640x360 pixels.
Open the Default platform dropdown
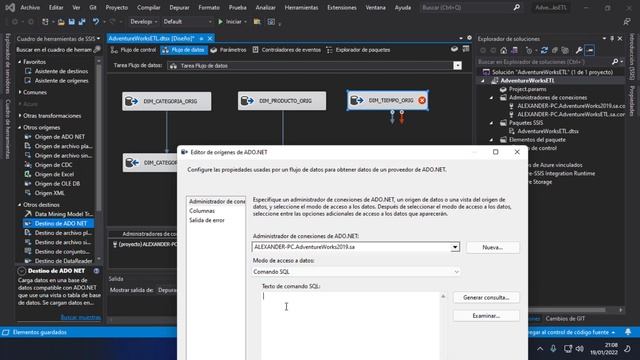pyautogui.click(x=187, y=22)
